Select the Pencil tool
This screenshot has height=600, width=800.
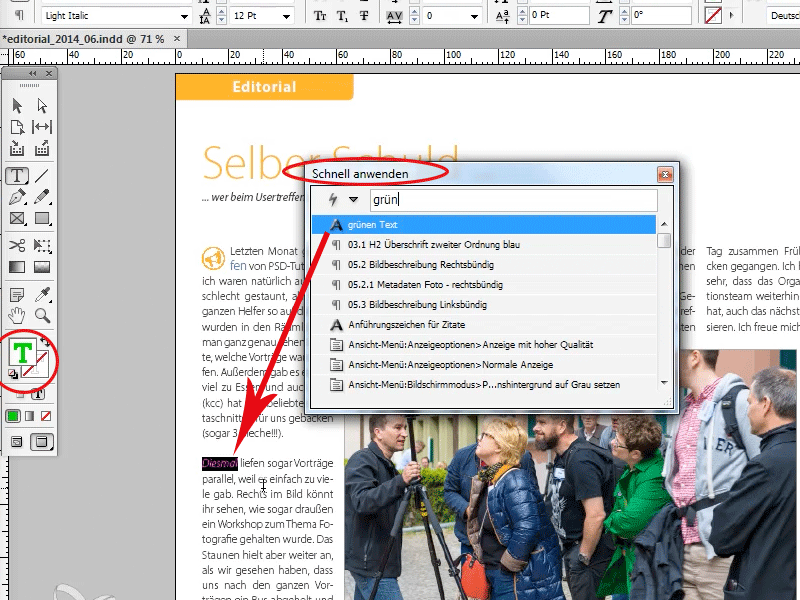(x=42, y=197)
